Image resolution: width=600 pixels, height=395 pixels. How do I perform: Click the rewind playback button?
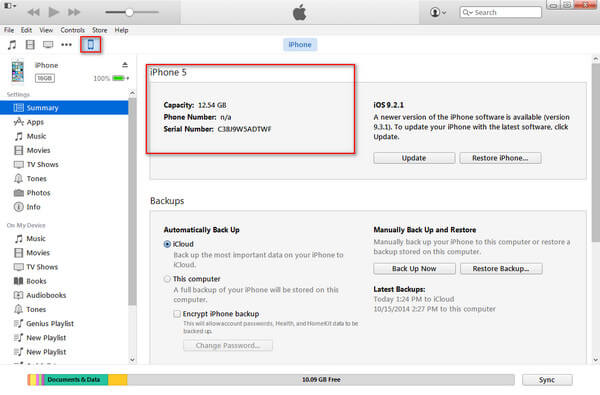coord(33,12)
